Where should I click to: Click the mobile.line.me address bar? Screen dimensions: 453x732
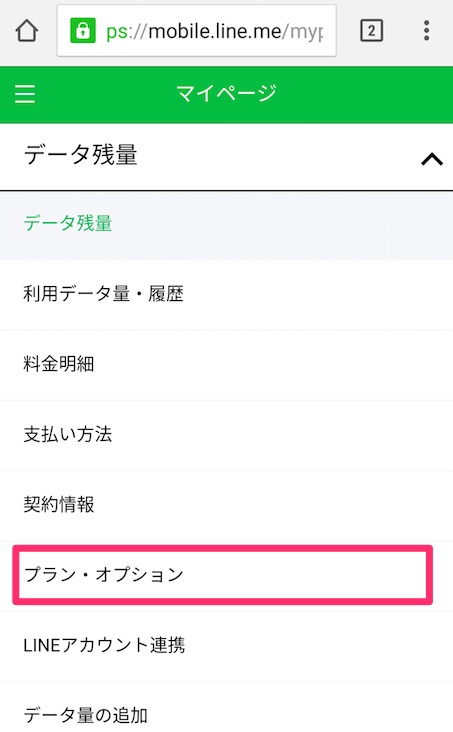pyautogui.click(x=197, y=31)
